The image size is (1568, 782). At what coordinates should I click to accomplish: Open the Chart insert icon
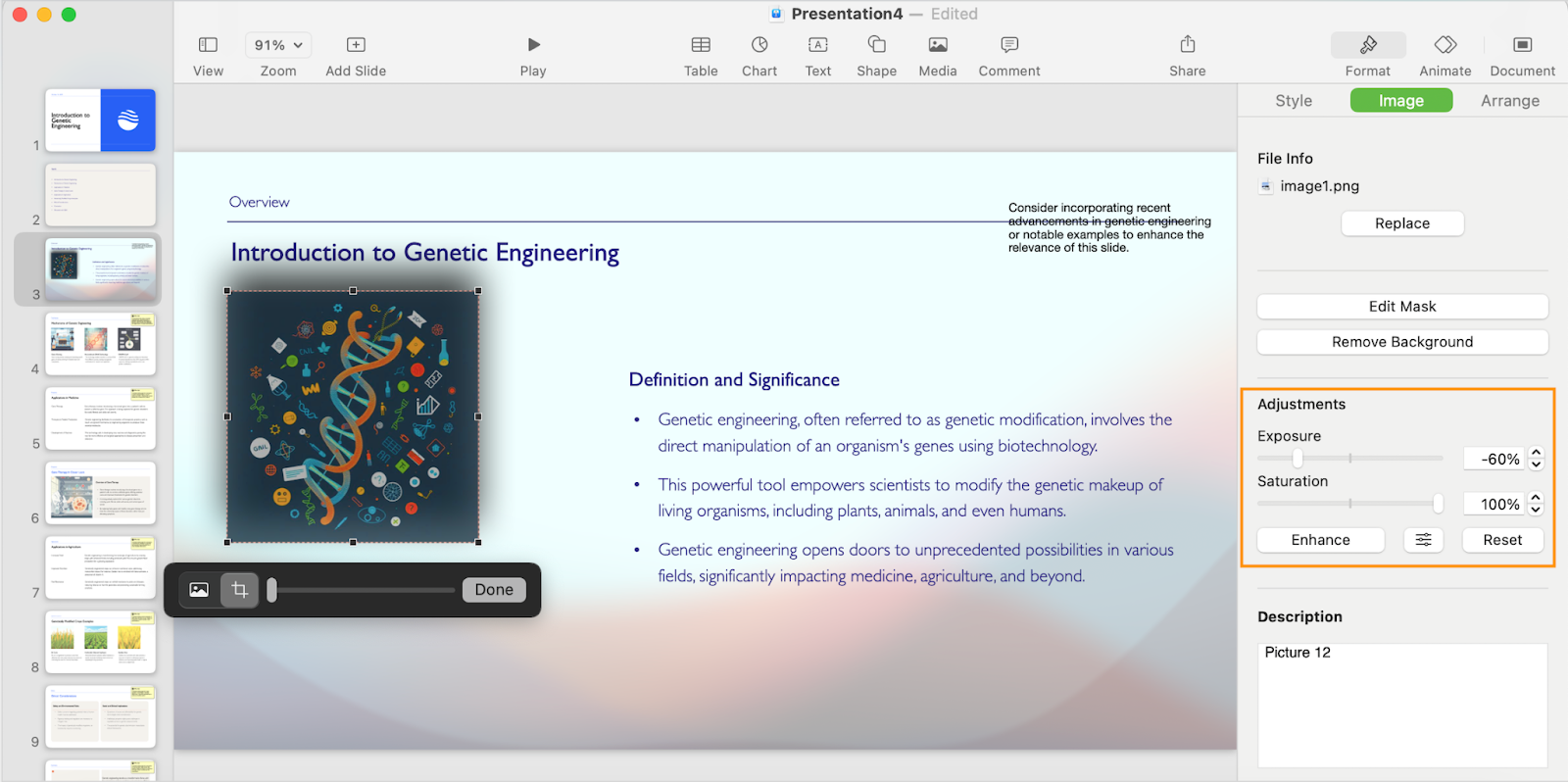759,45
